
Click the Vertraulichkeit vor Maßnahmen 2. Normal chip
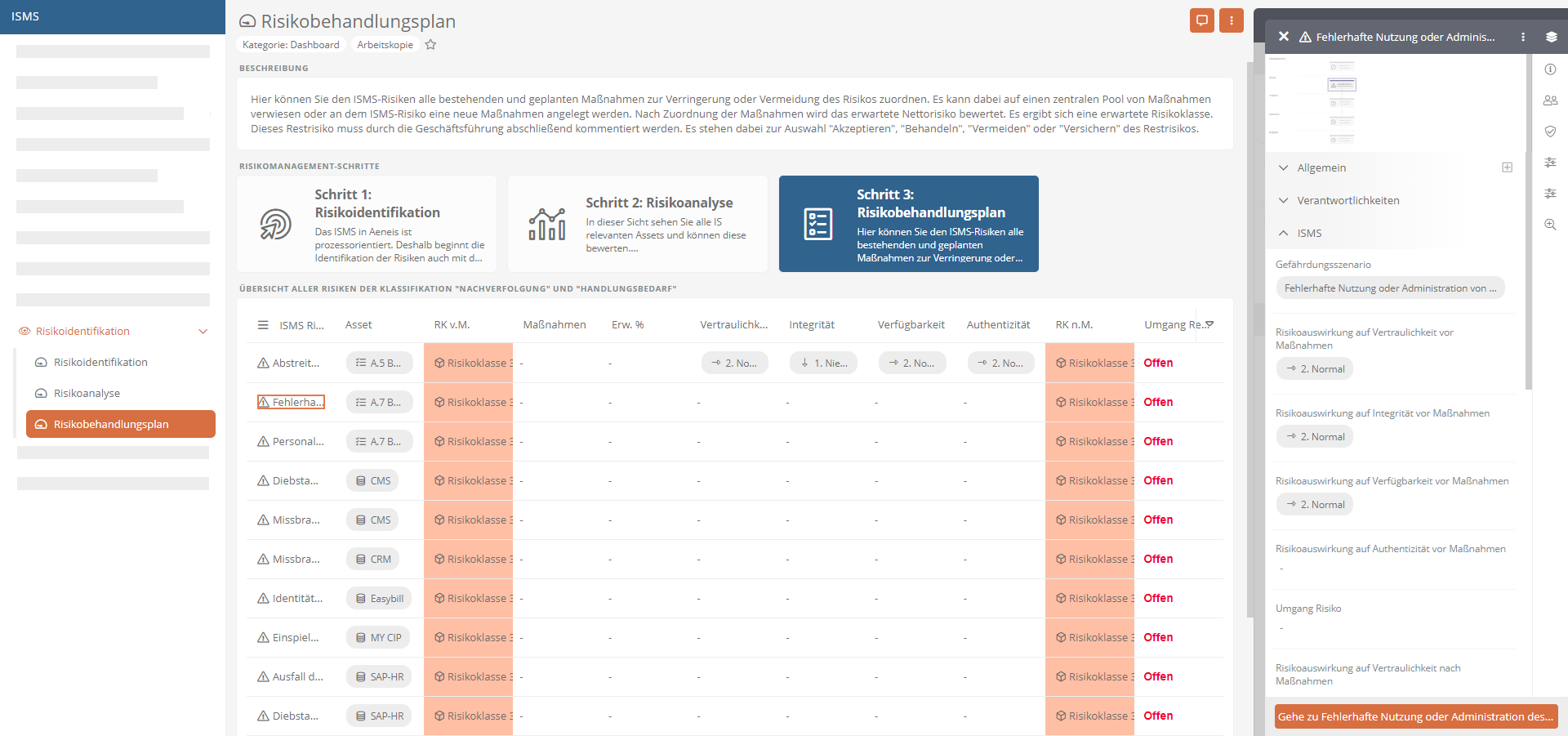[x=1315, y=369]
